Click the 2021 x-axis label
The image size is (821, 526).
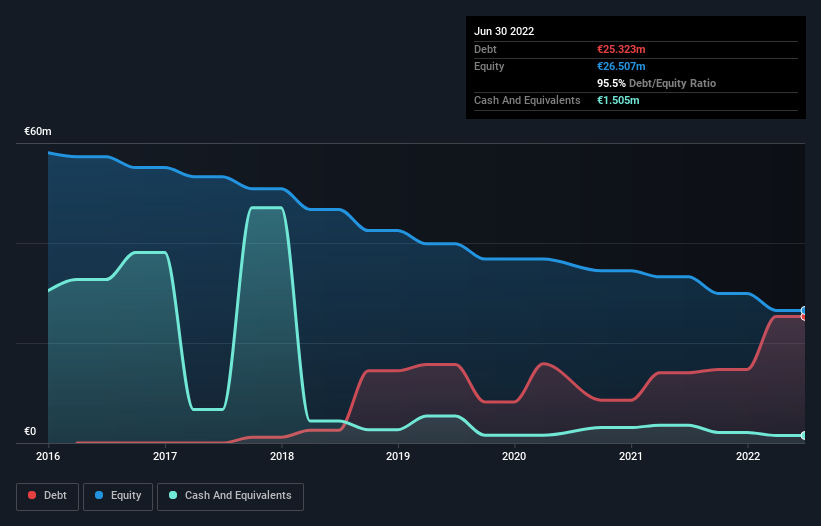click(631, 456)
